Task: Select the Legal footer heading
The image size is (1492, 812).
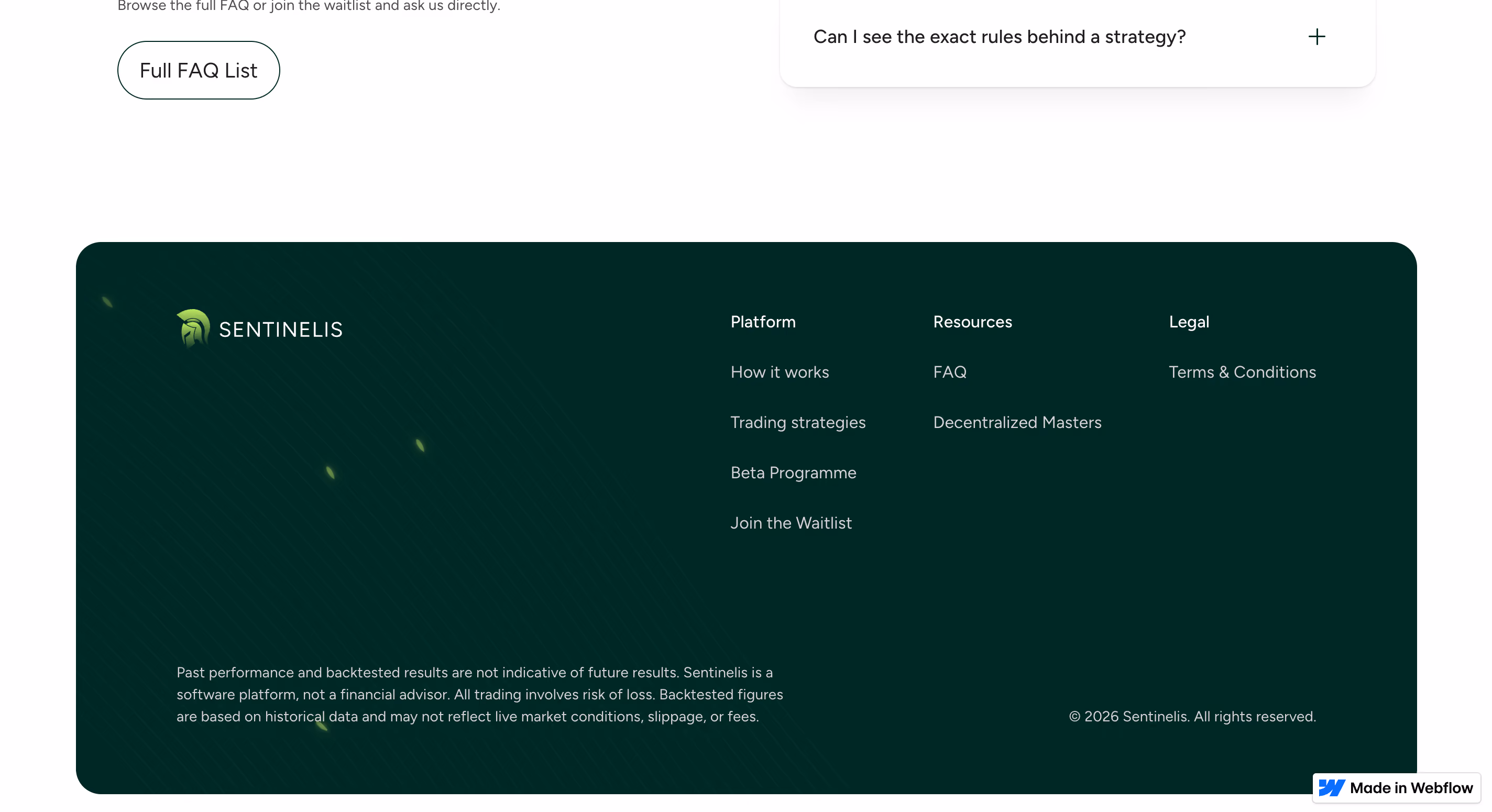Action: click(x=1189, y=322)
